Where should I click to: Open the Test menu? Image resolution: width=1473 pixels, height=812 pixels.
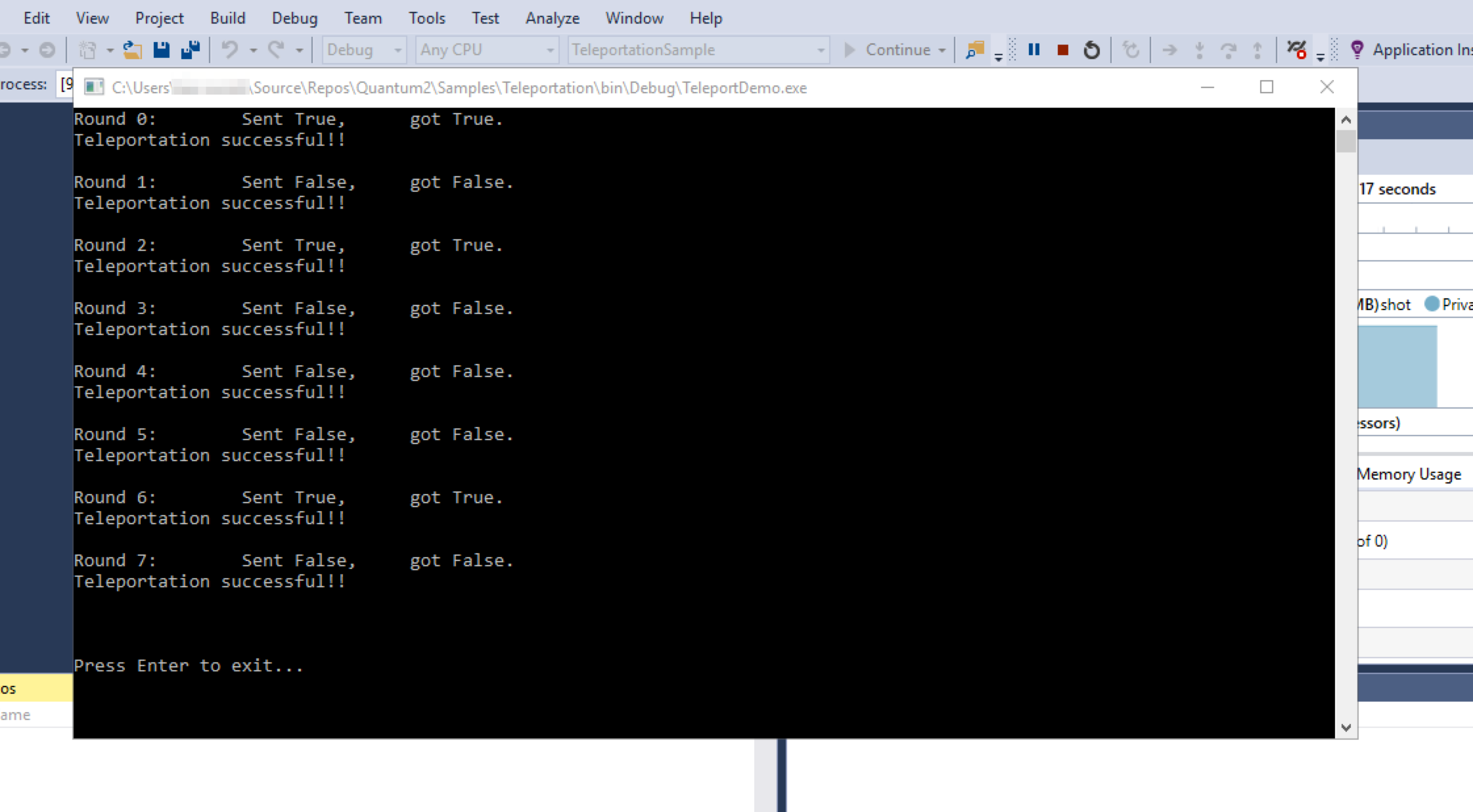click(485, 18)
